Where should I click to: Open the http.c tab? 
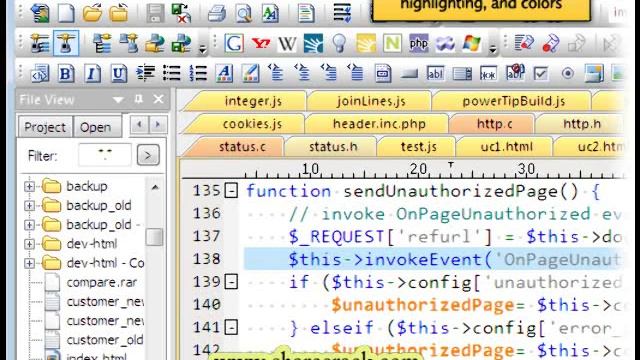coord(495,124)
